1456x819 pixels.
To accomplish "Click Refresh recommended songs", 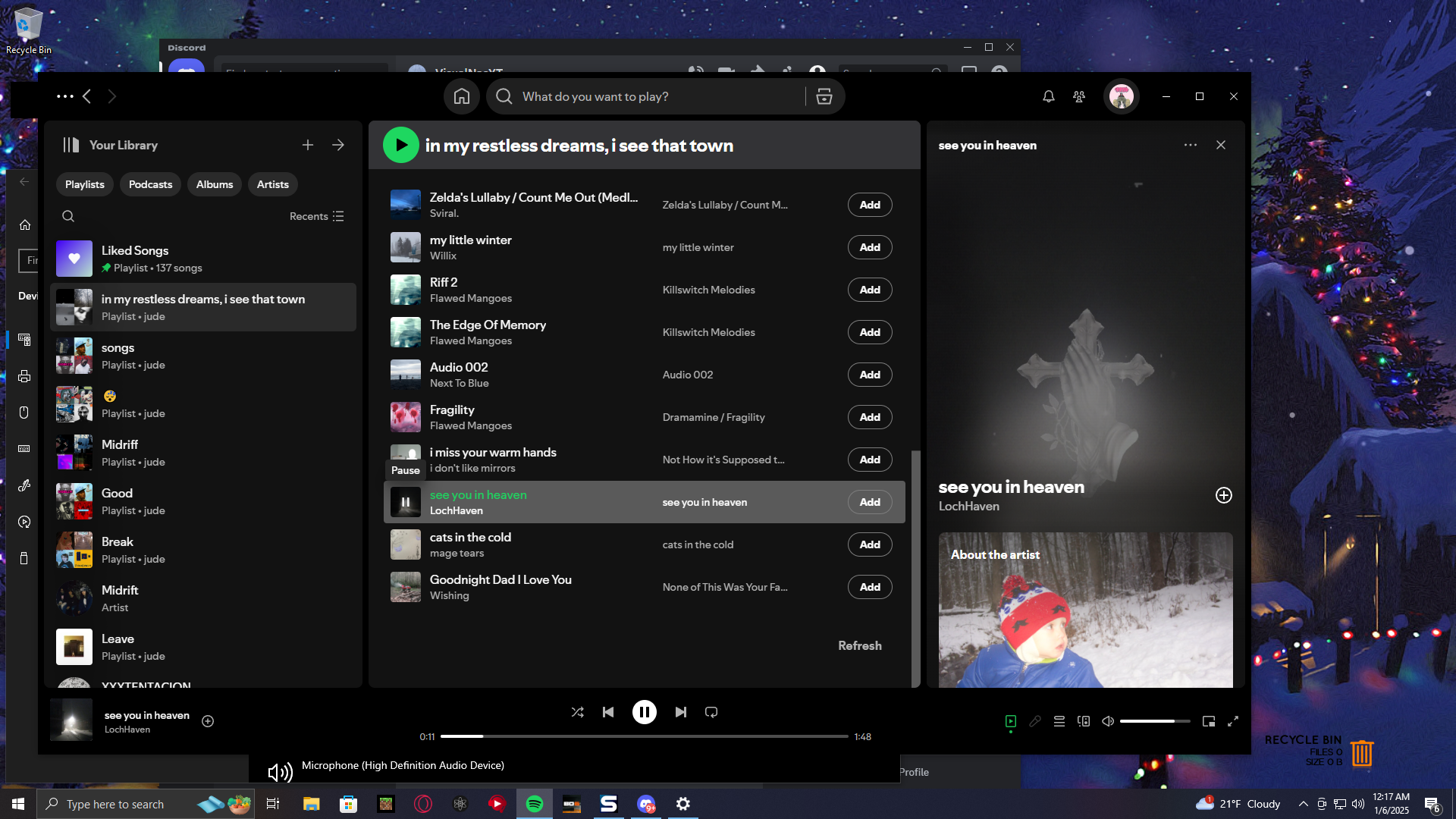I will coord(859,645).
